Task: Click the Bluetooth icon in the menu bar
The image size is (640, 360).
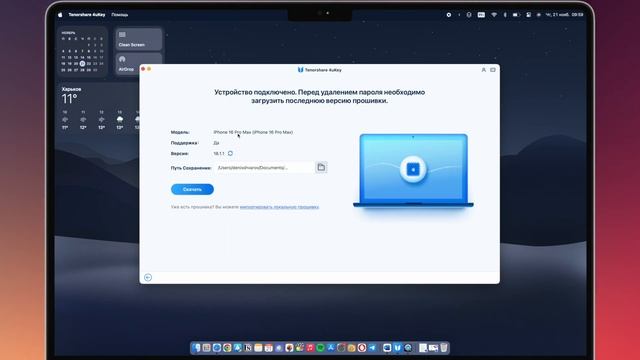Action: [505, 15]
